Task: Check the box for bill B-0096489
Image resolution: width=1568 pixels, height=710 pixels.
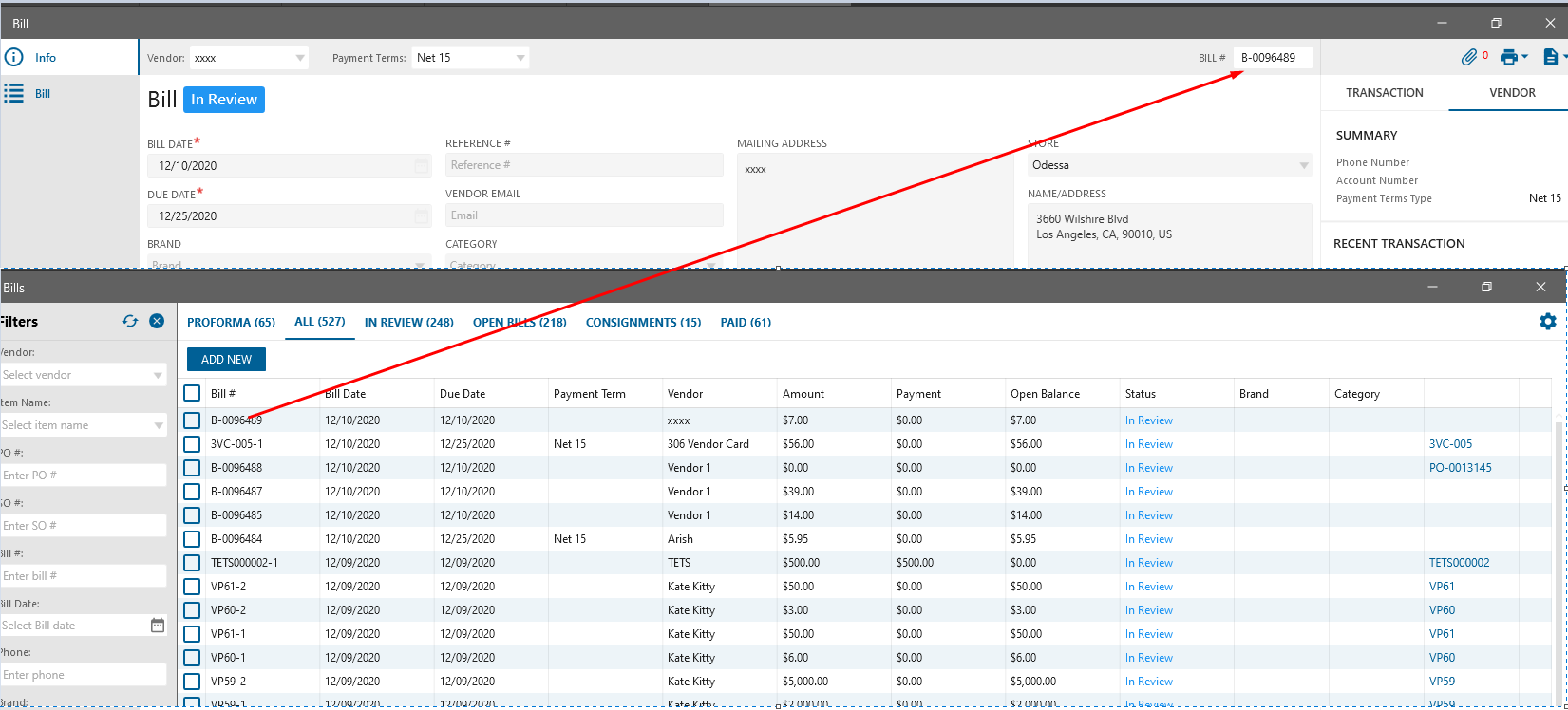Action: [192, 420]
